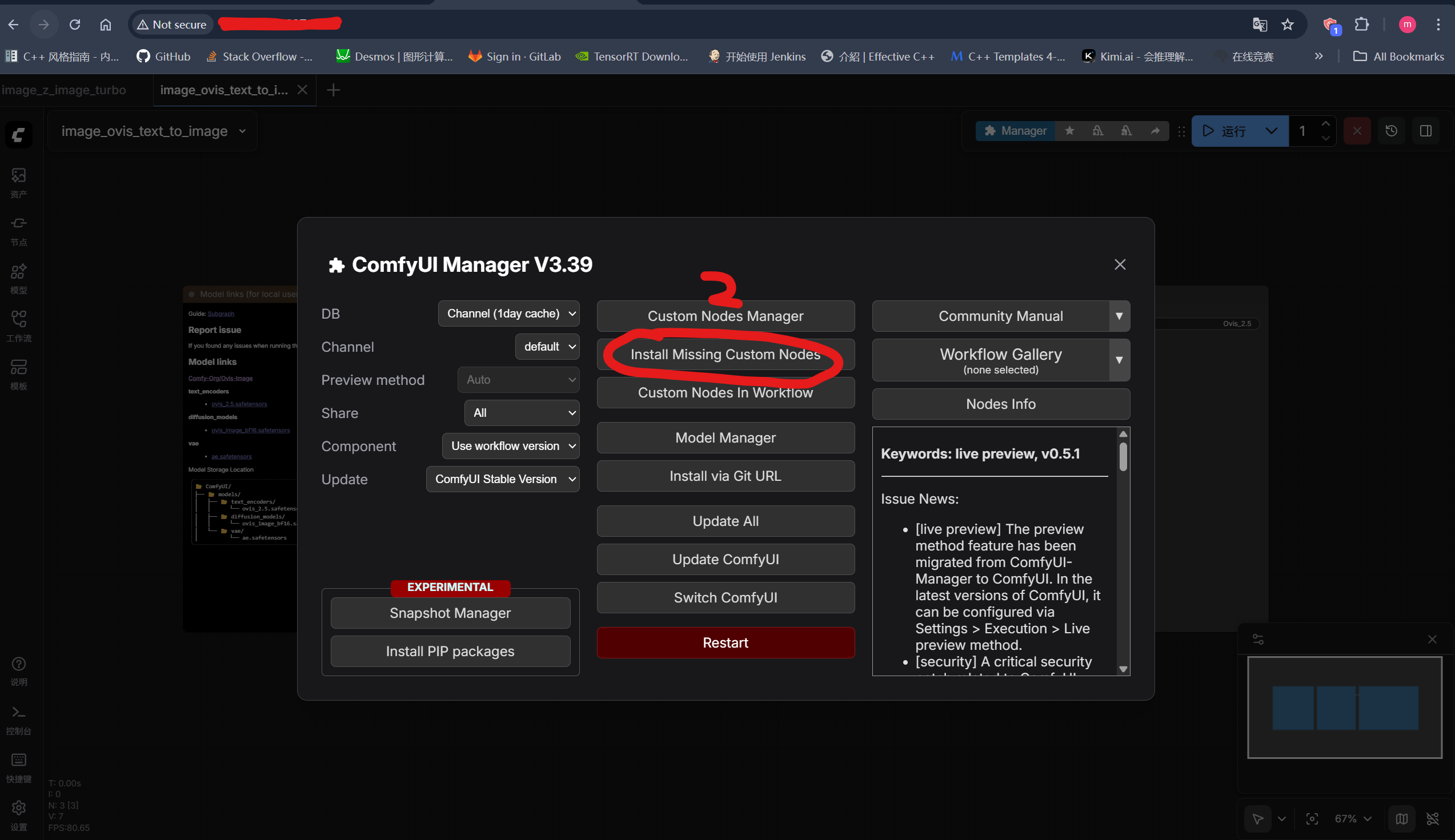The width and height of the screenshot is (1455, 840).
Task: Click the share workflow arrow icon
Action: [1155, 131]
